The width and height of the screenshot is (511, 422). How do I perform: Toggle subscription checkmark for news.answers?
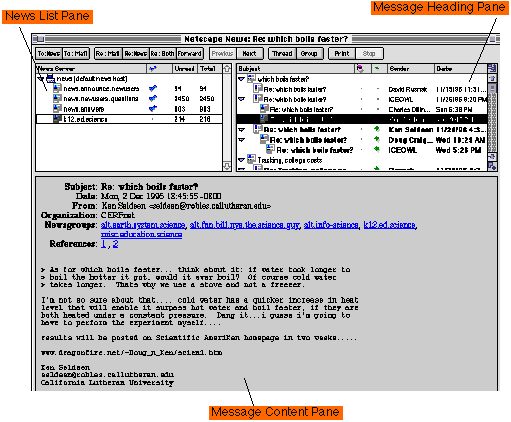click(x=153, y=108)
